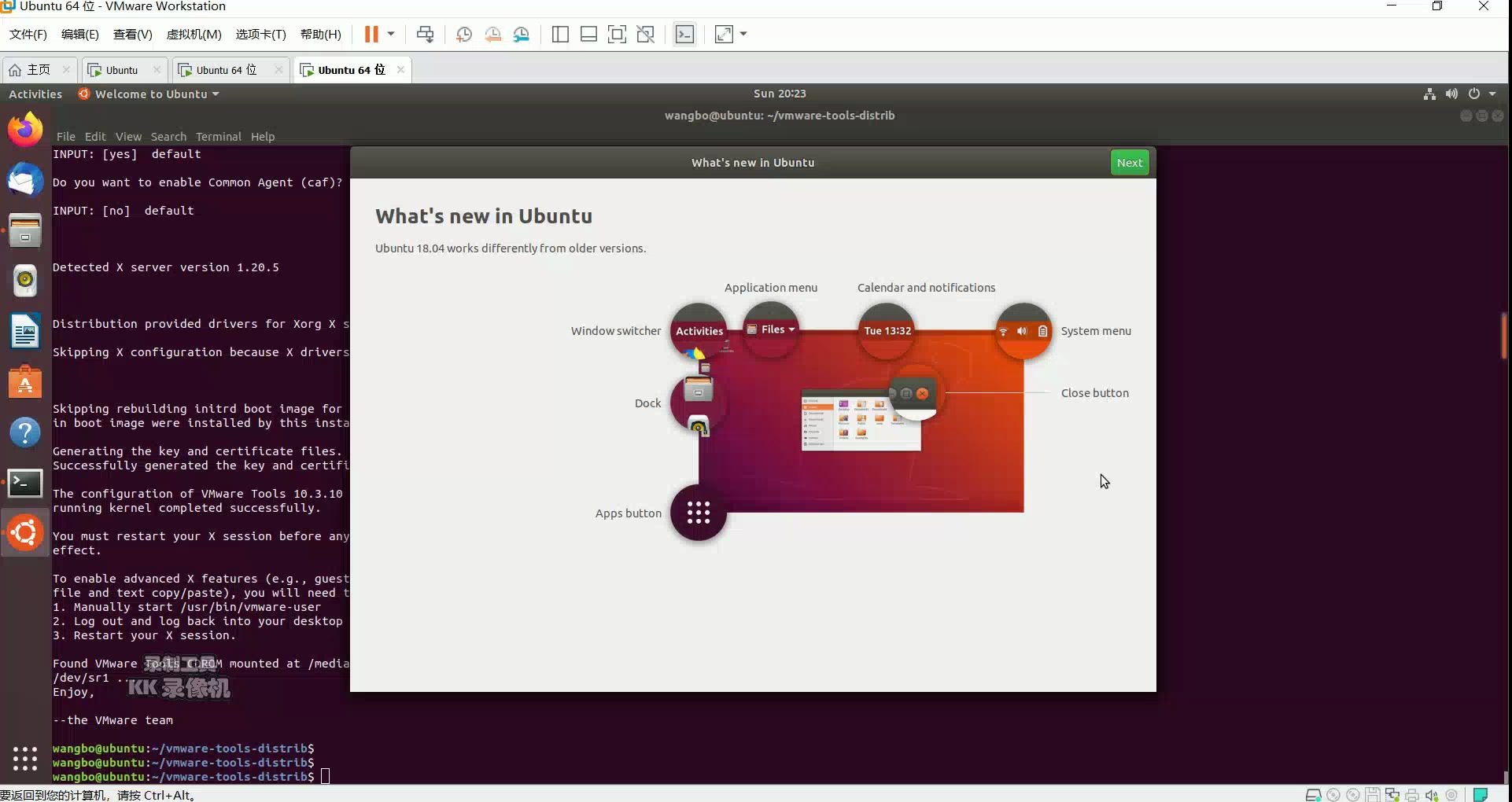1512x802 pixels.
Task: Switch to the 主页 tab
Action: (39, 69)
